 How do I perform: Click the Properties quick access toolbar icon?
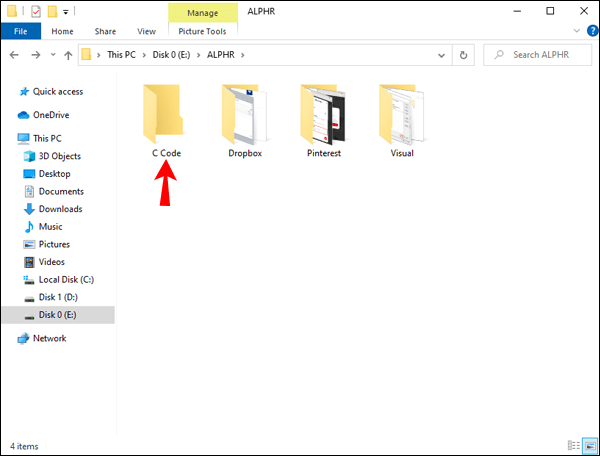coord(36,11)
